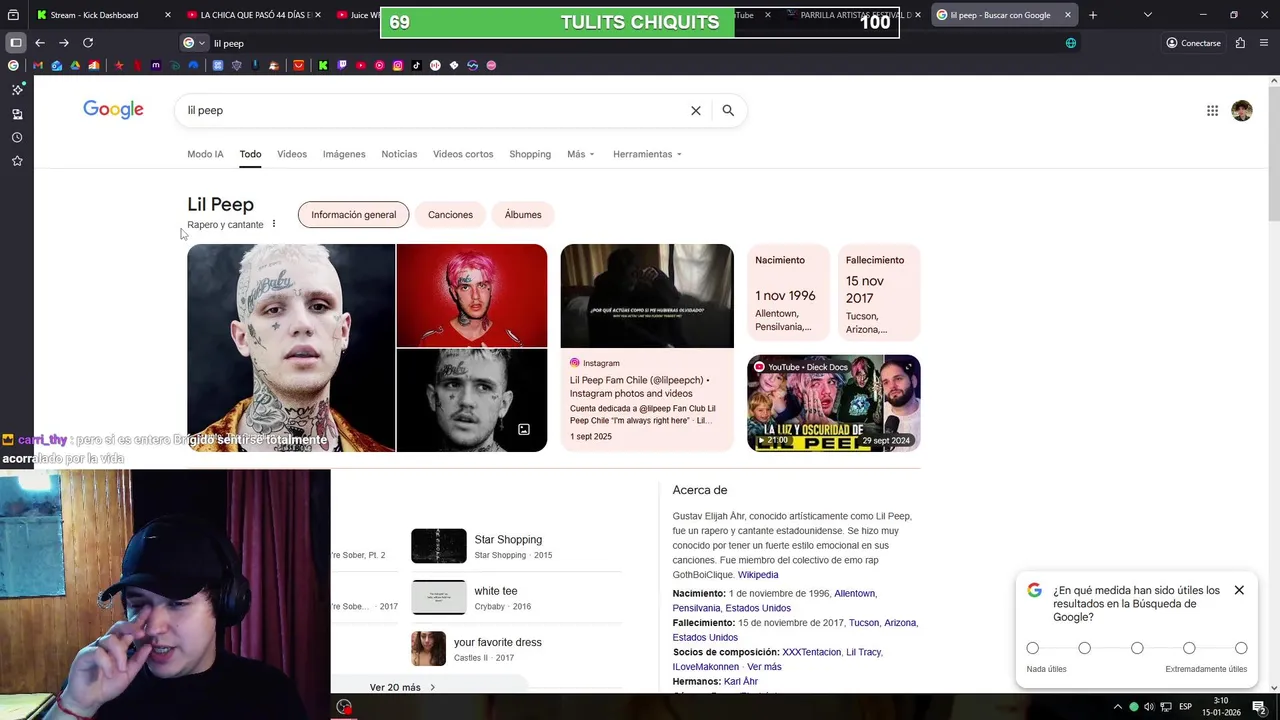This screenshot has width=1280, height=720.
Task: Show hidden system tray icons
Action: coord(1119,707)
